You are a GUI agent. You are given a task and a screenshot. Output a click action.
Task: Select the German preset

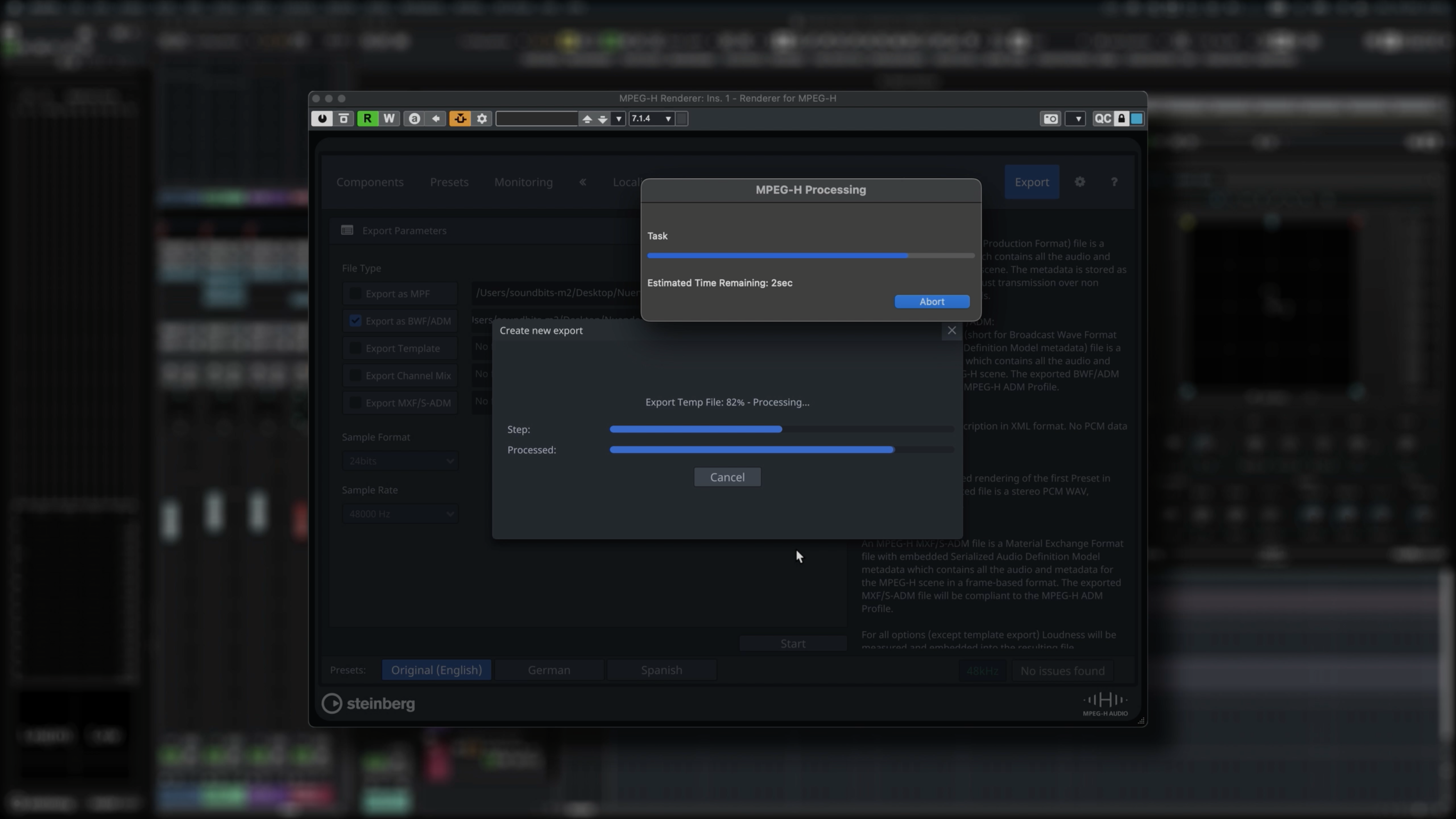tap(548, 670)
